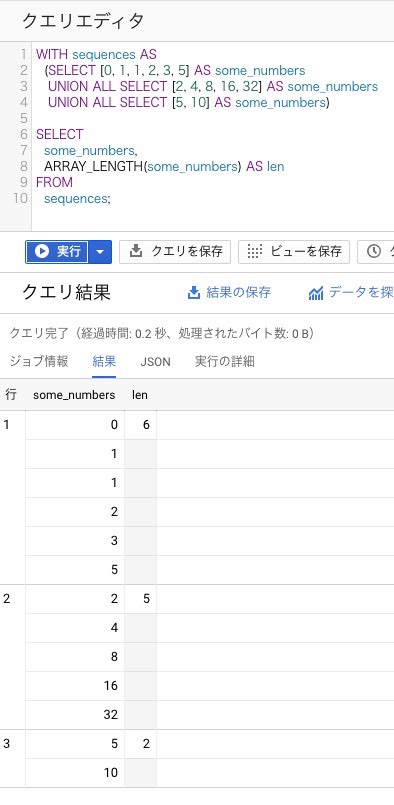
Task: Click the クエリ結果 heading
Action: pyautogui.click(x=66, y=293)
